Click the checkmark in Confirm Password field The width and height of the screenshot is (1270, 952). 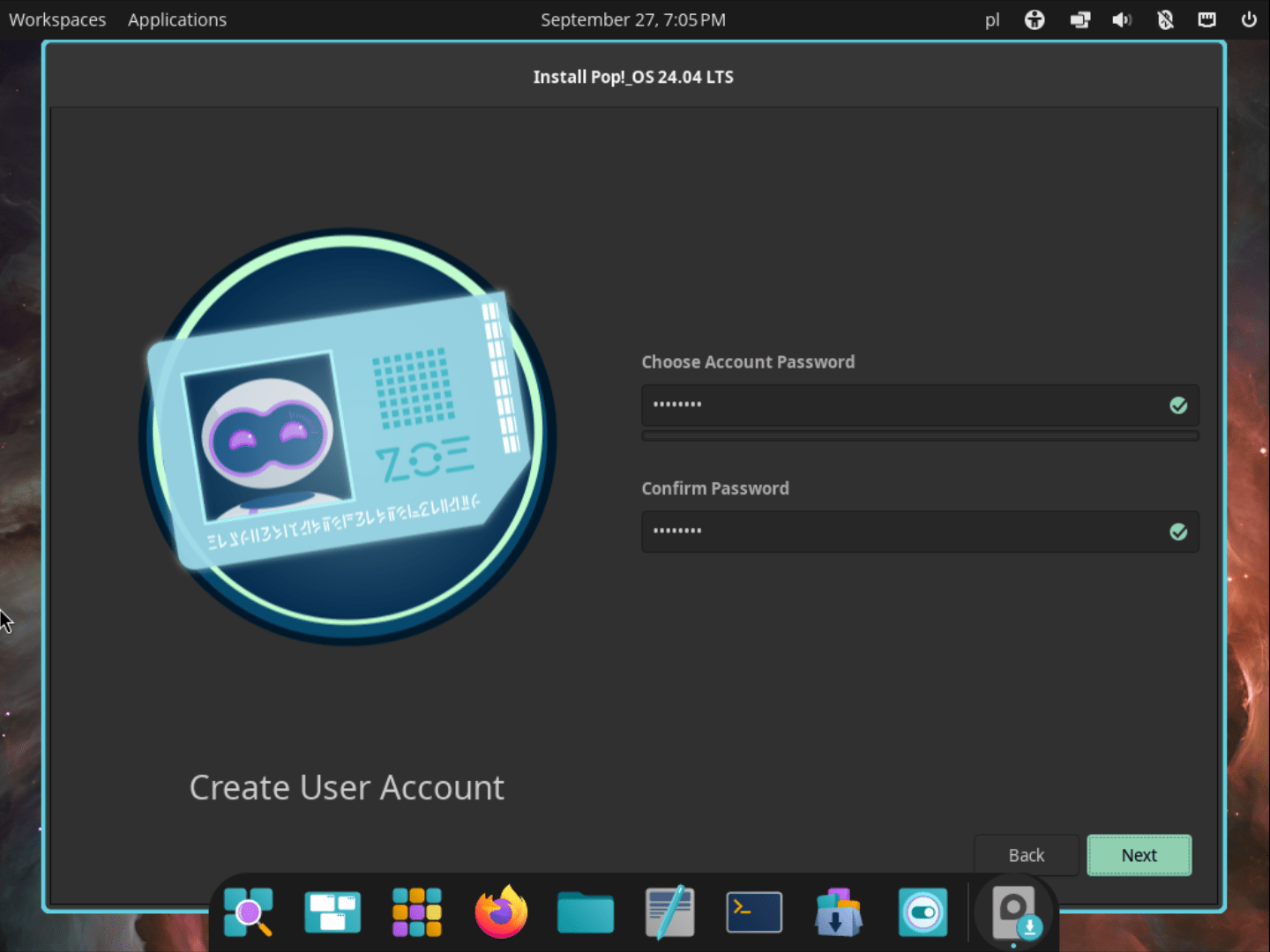1178,532
